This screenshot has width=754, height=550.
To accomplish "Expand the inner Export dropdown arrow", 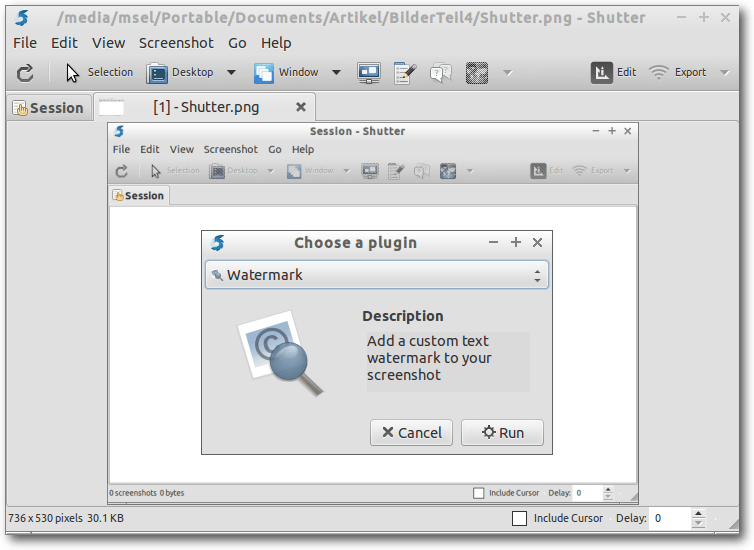I will tap(627, 171).
